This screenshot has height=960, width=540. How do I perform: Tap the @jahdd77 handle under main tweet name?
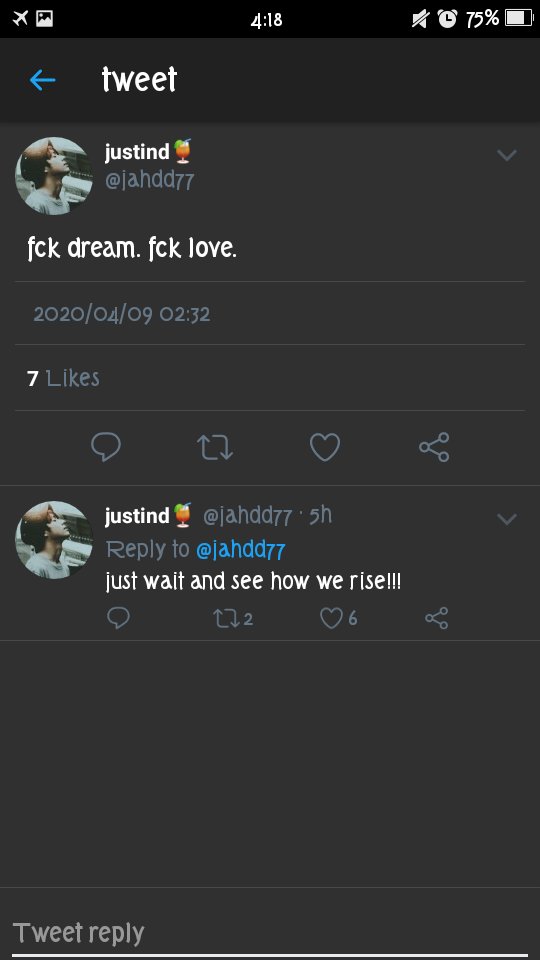point(149,181)
